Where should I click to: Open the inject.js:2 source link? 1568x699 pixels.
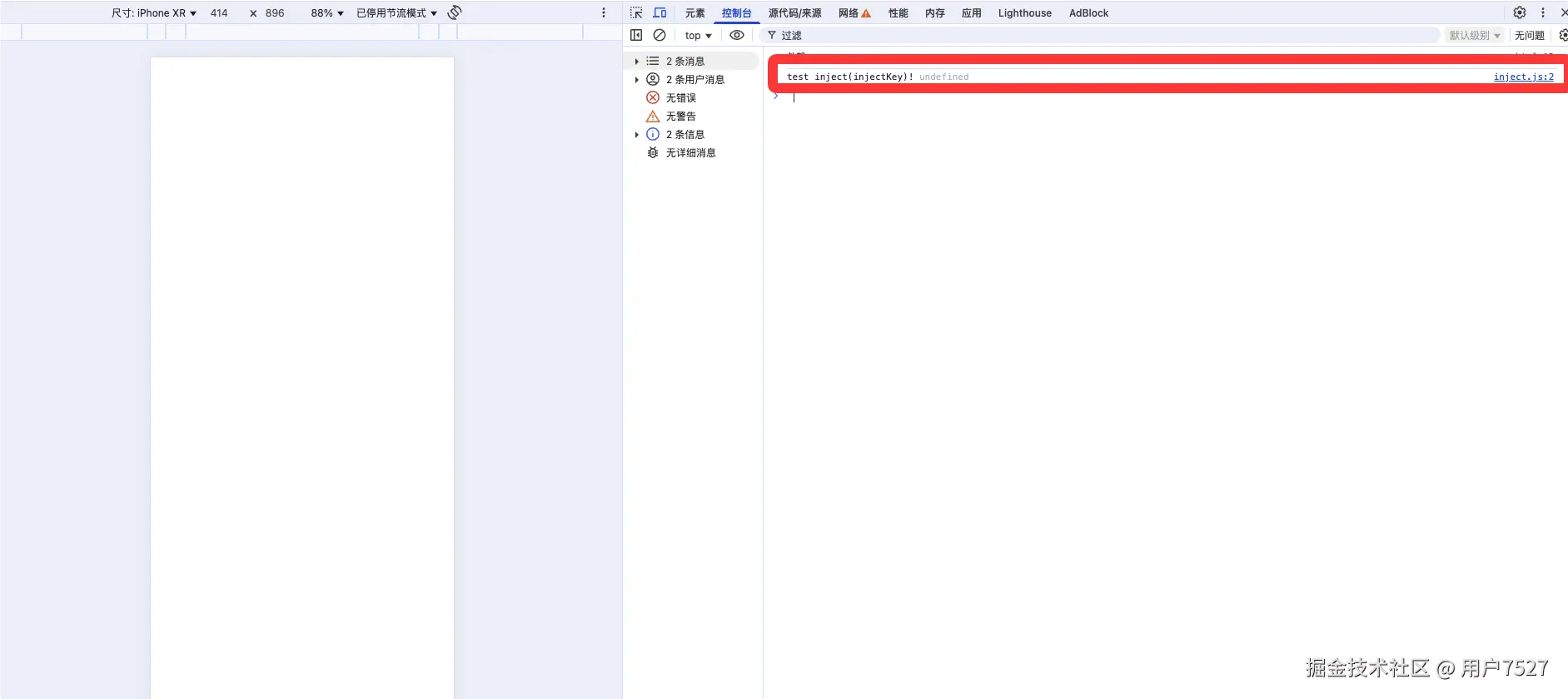pyautogui.click(x=1523, y=77)
